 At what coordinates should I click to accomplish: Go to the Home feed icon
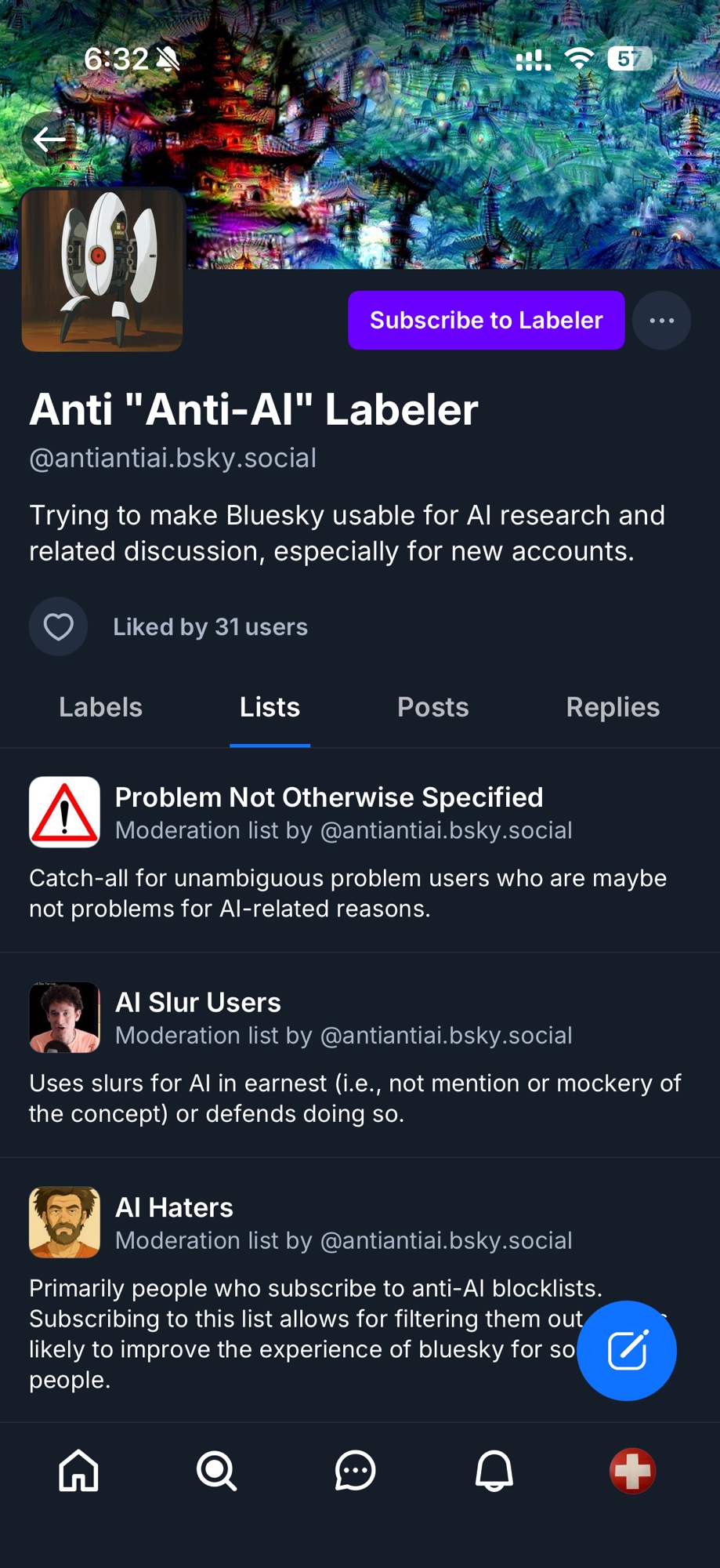tap(79, 1470)
